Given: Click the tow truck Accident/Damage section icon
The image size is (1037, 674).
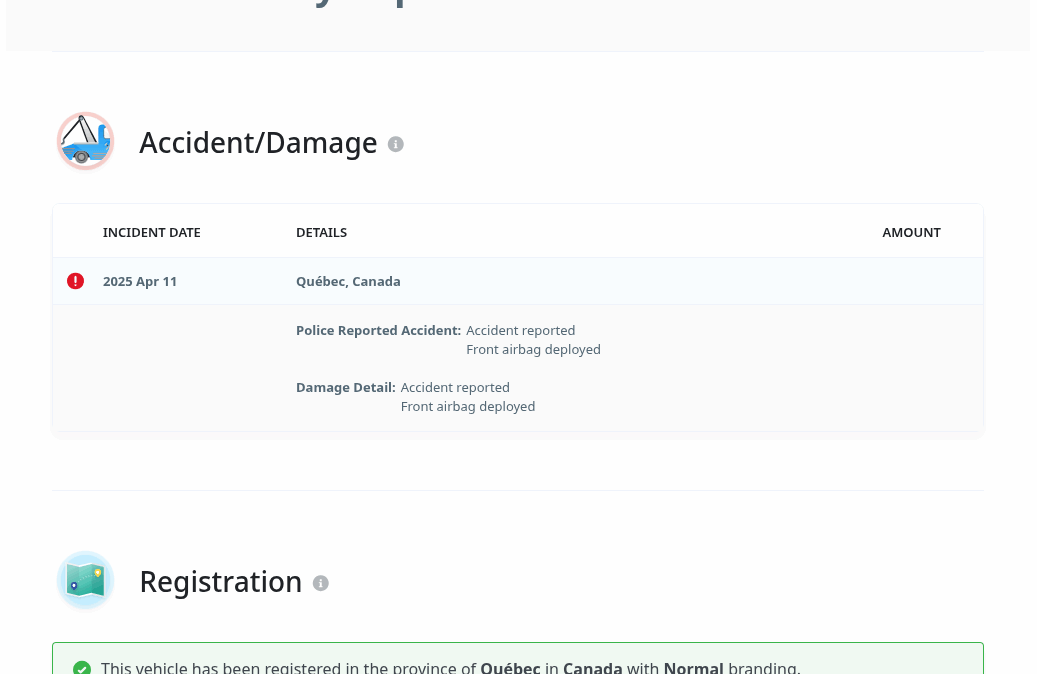Looking at the screenshot, I should pos(85,141).
